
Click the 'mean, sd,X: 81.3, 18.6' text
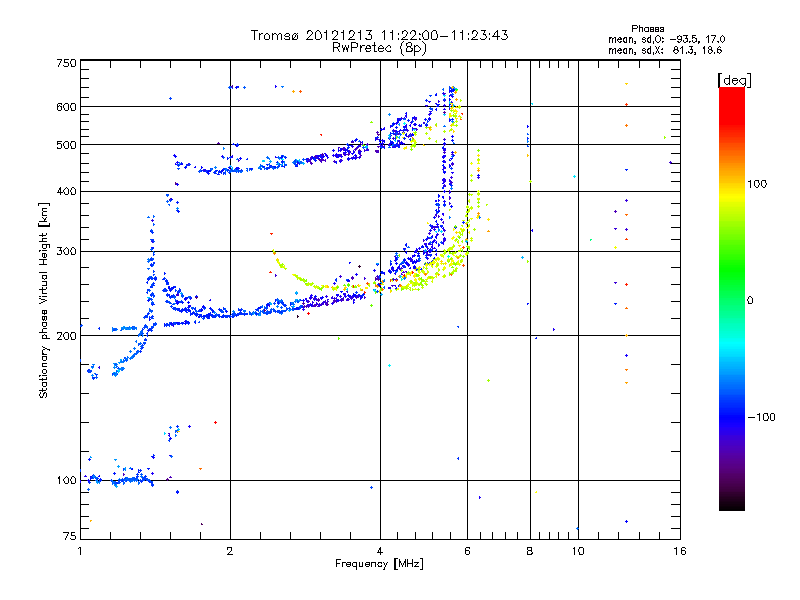665,51
